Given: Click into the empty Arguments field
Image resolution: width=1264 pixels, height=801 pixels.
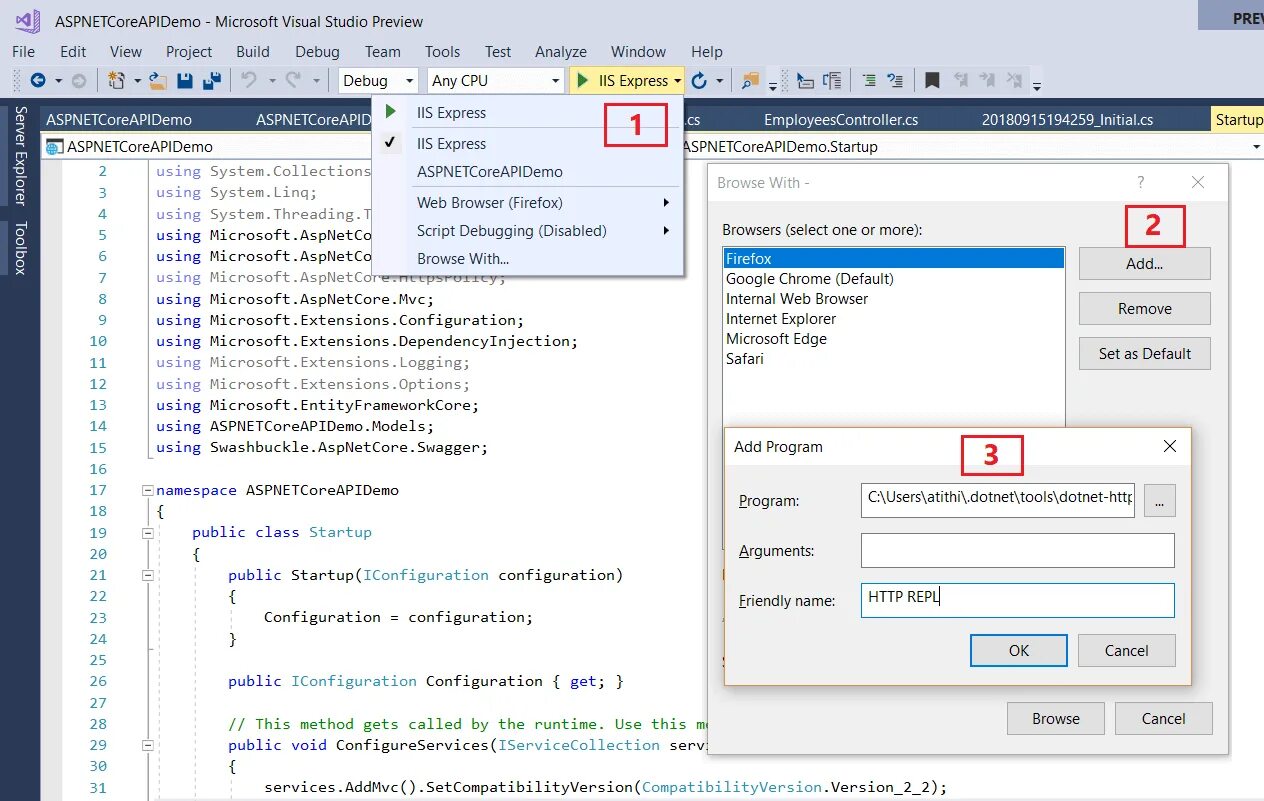Looking at the screenshot, I should pos(1018,551).
